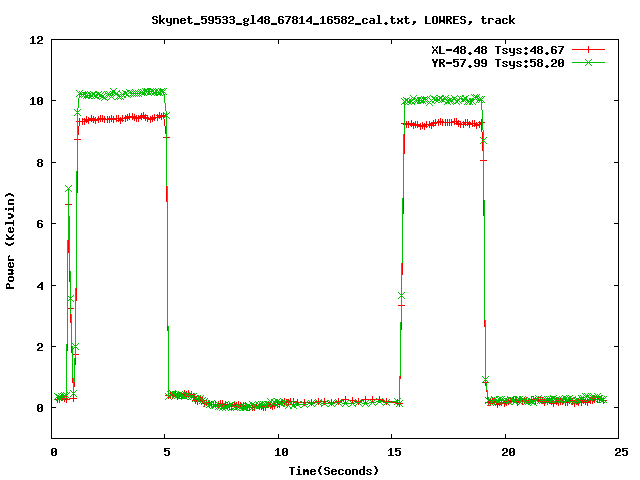Click the green data spike near 7 Kelvin
Image resolution: width=640 pixels, height=480 pixels.
[x=68, y=189]
